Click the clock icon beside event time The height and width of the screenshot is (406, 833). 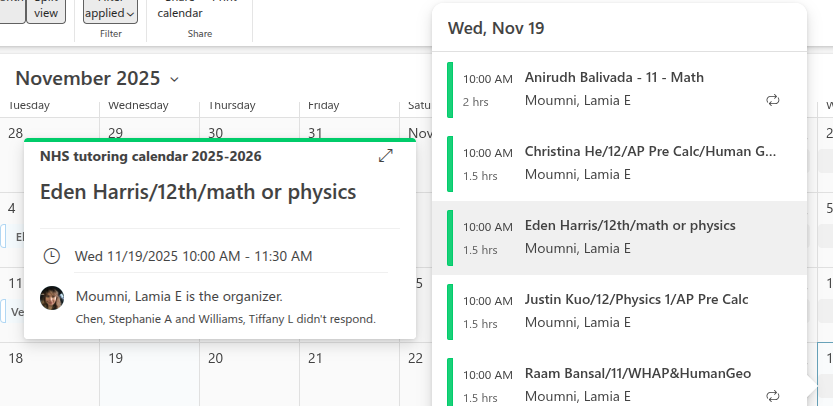(52, 256)
